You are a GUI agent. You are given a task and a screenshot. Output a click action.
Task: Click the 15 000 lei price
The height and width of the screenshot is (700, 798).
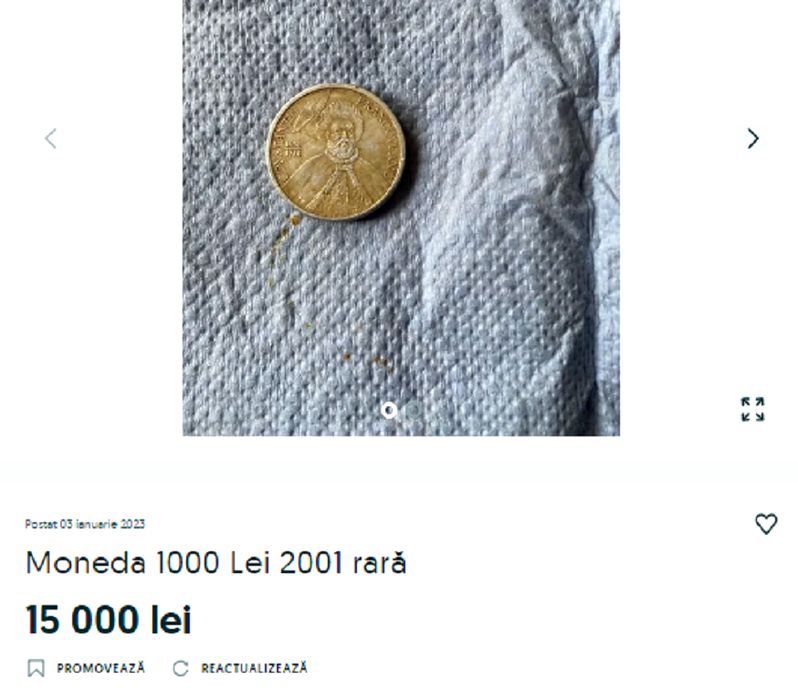coord(108,620)
